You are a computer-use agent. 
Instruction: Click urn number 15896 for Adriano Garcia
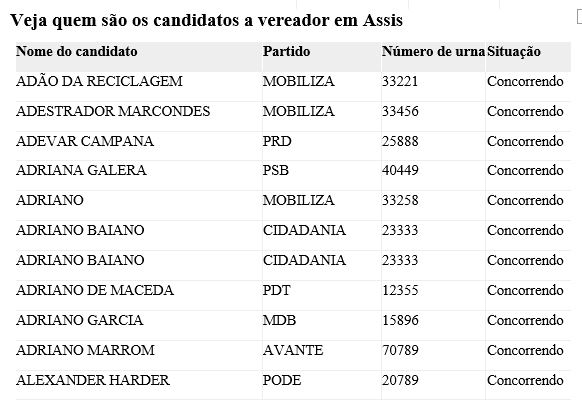[x=400, y=320]
